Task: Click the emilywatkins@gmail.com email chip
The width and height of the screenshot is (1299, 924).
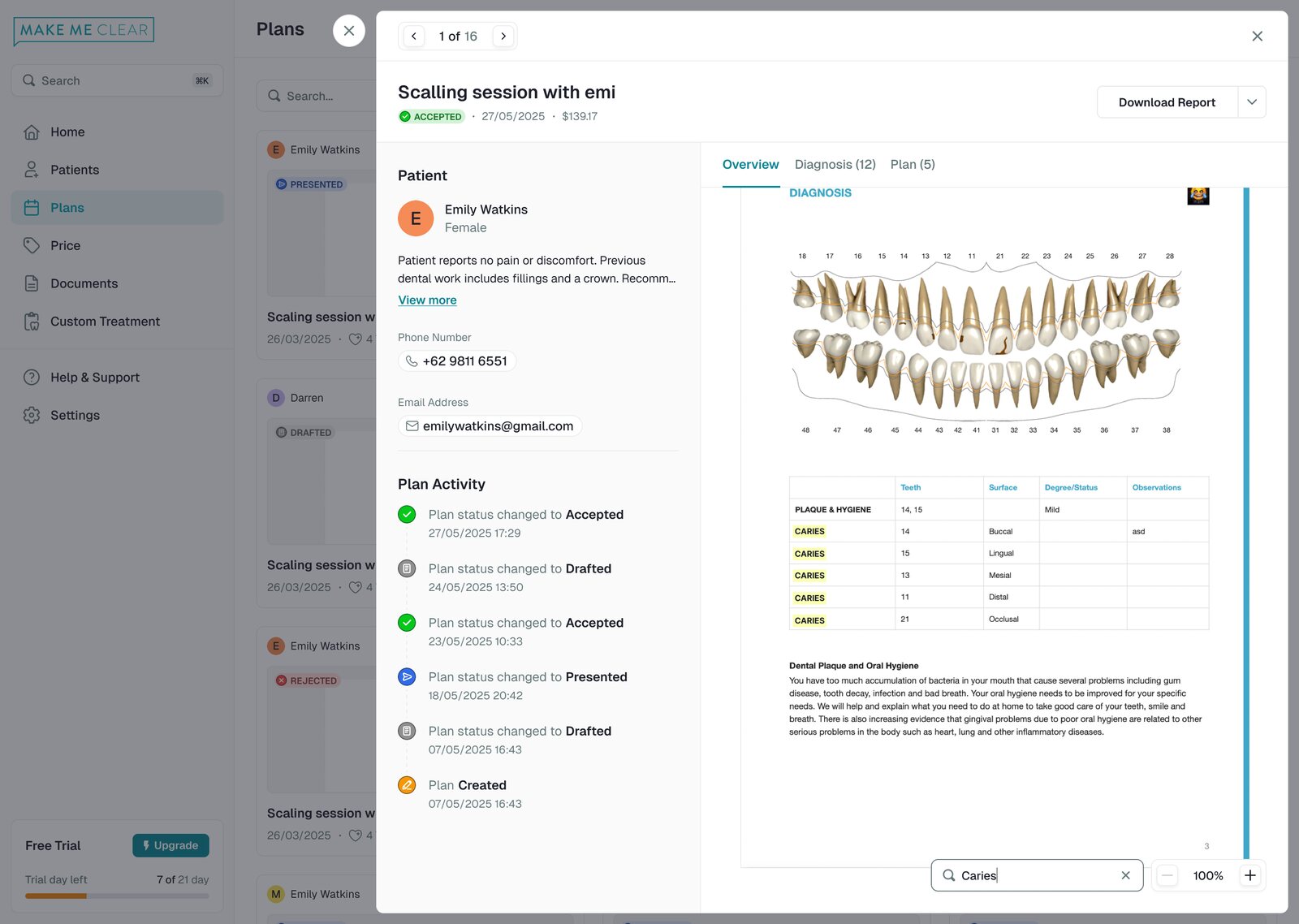Action: [x=490, y=426]
